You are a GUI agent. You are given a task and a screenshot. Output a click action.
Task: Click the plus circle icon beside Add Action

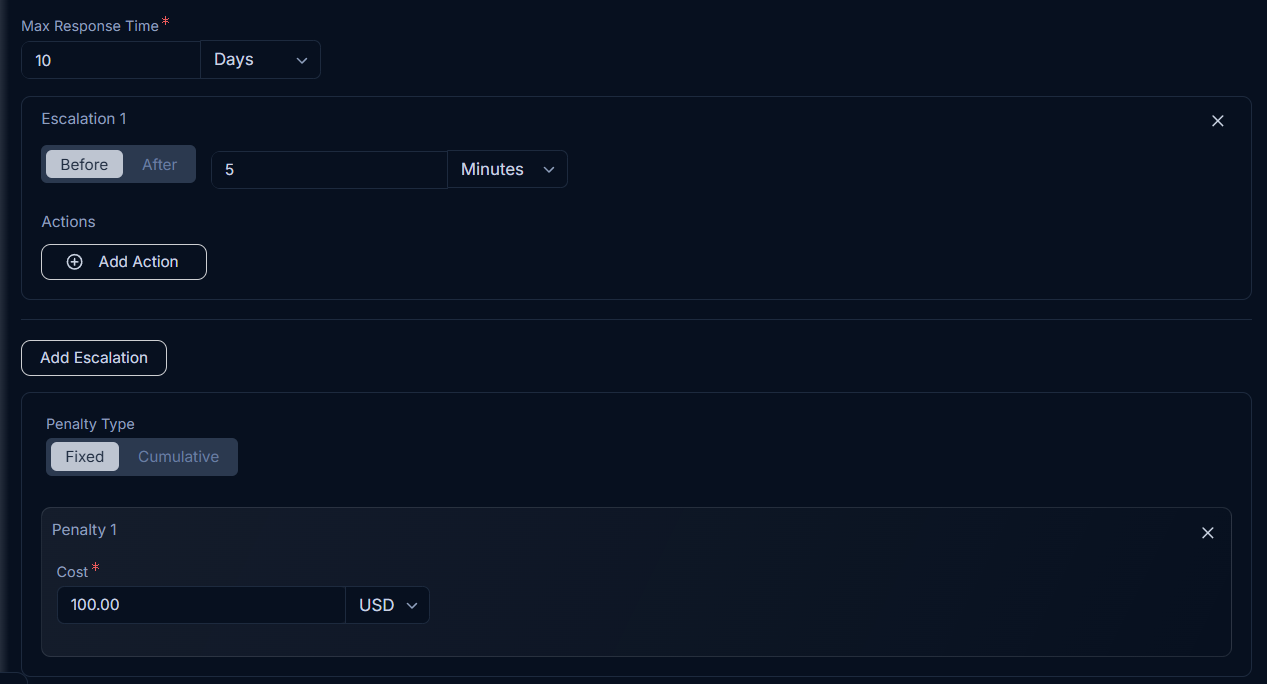point(74,262)
